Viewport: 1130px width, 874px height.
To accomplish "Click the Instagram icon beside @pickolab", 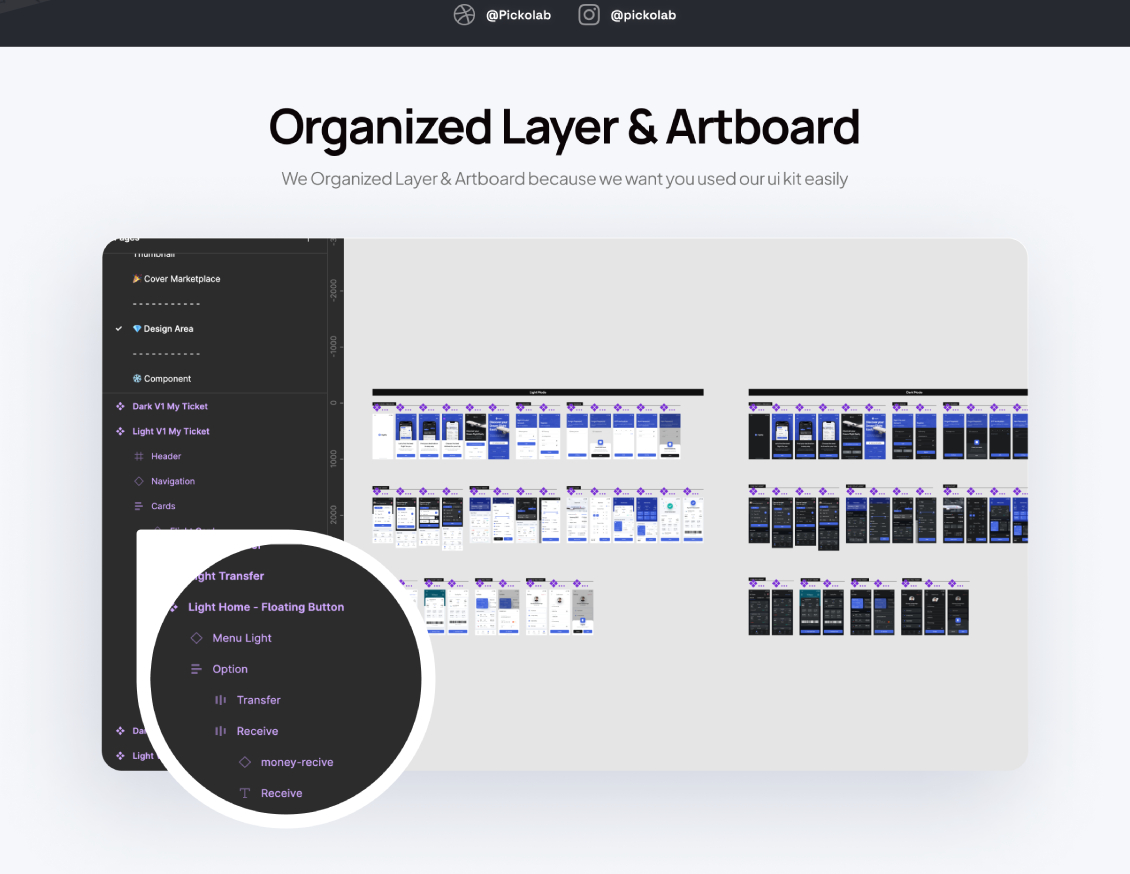I will [589, 15].
